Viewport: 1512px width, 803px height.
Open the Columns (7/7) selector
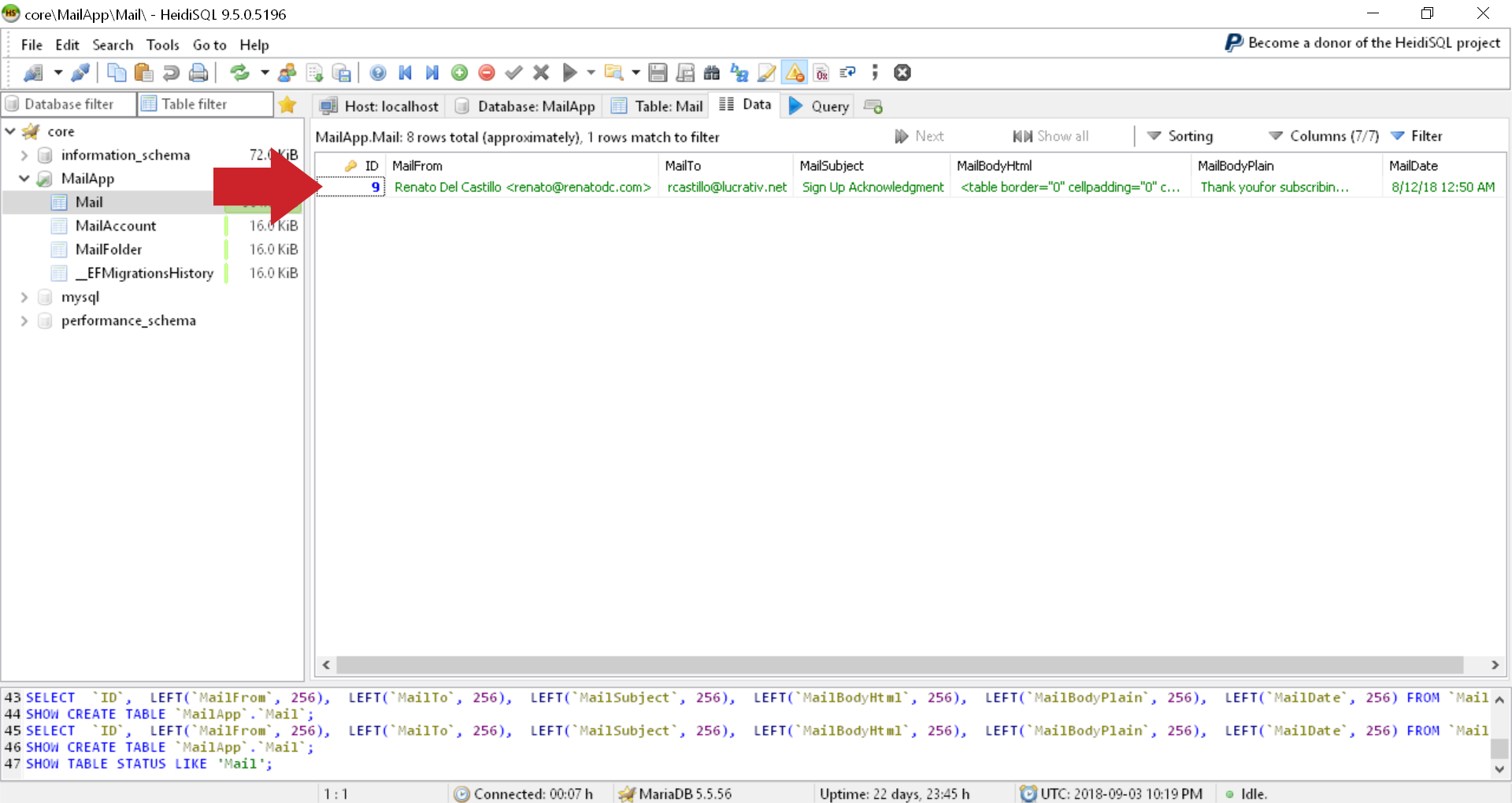[1323, 136]
